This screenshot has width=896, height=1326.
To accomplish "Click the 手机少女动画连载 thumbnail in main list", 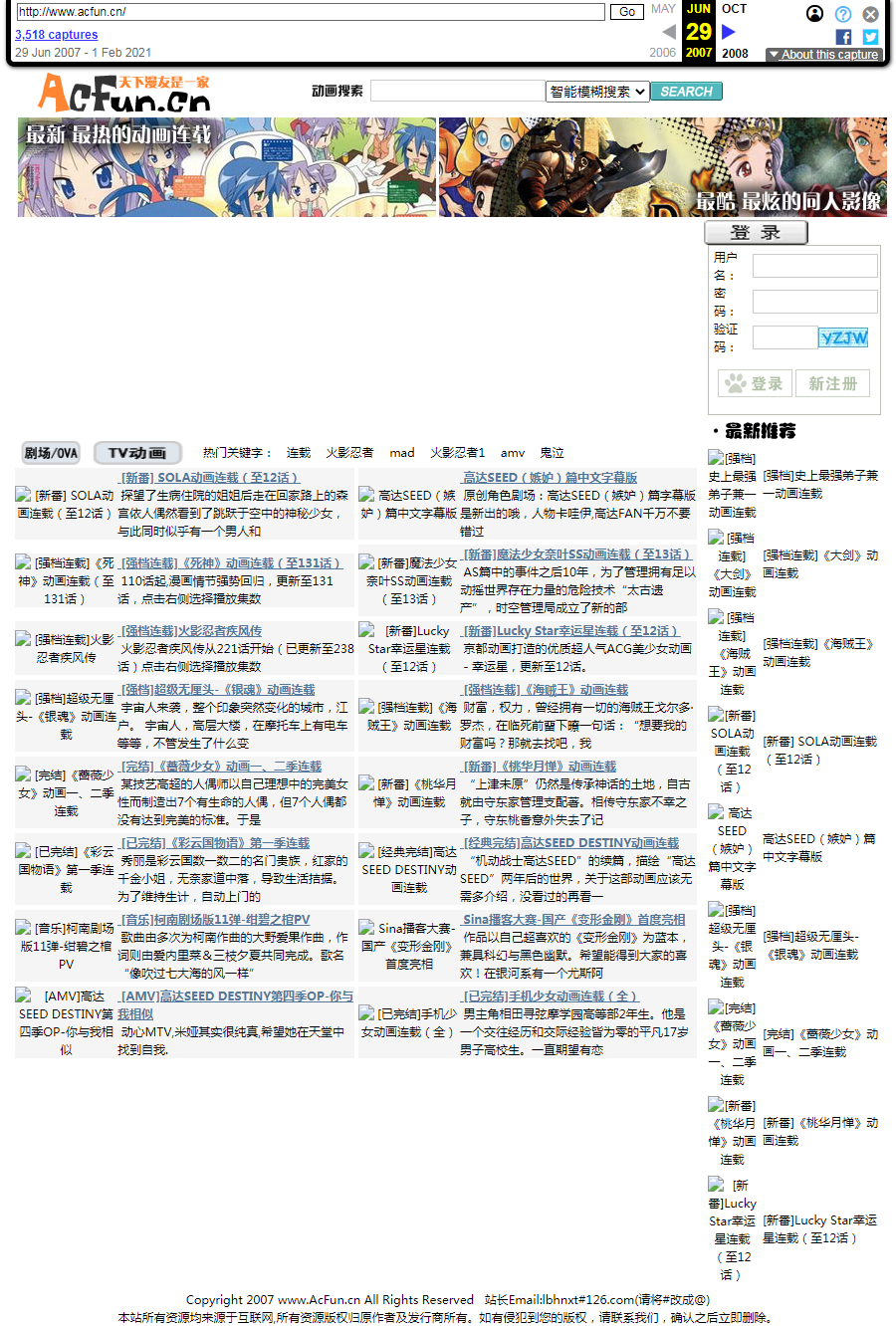I will [408, 1022].
